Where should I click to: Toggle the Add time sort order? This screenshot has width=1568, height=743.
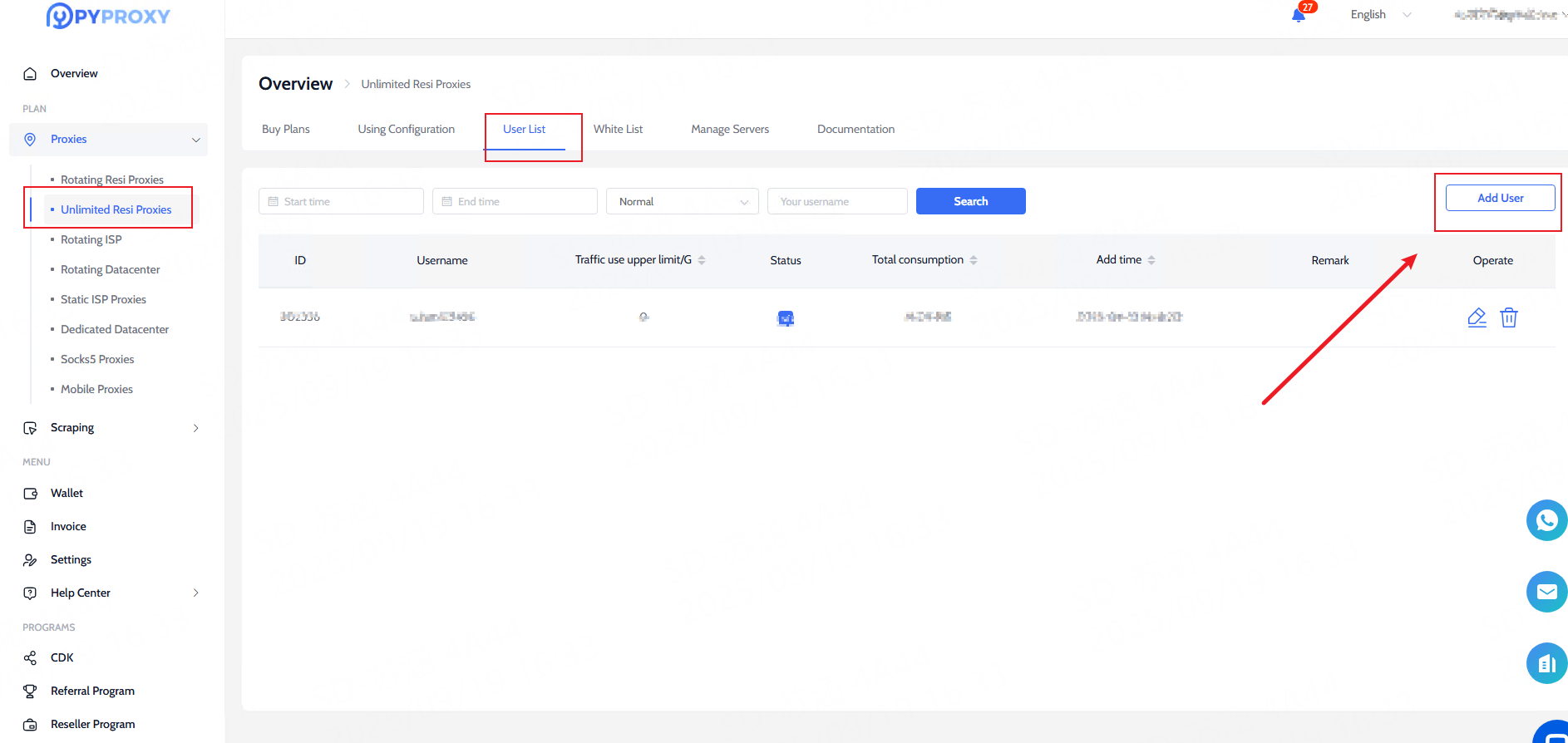click(x=1151, y=260)
